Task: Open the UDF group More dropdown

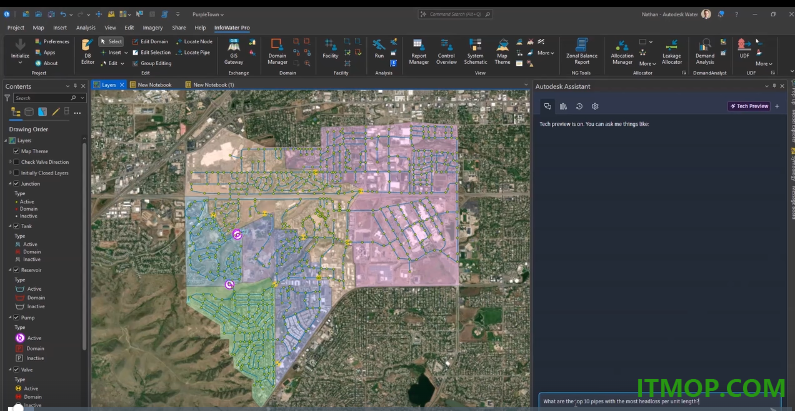Action: [x=764, y=64]
